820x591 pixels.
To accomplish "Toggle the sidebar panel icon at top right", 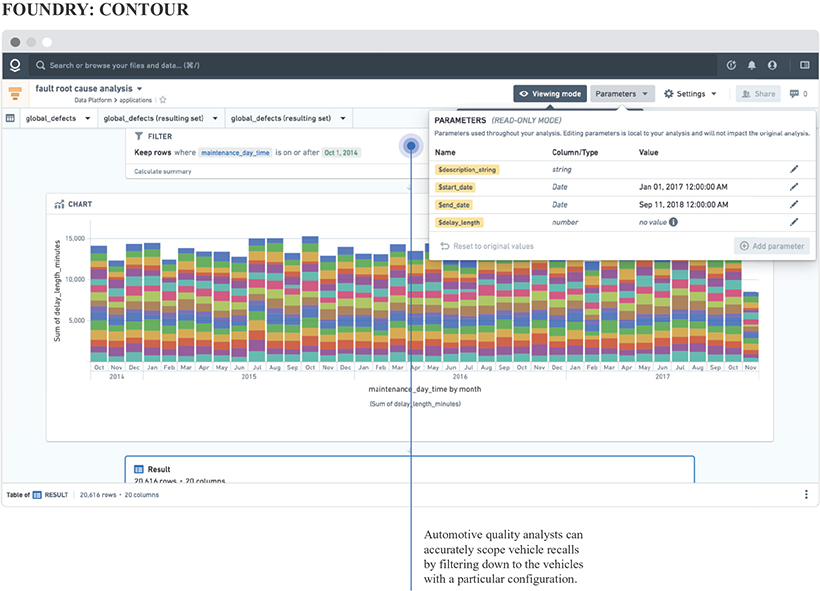I will coord(804,66).
